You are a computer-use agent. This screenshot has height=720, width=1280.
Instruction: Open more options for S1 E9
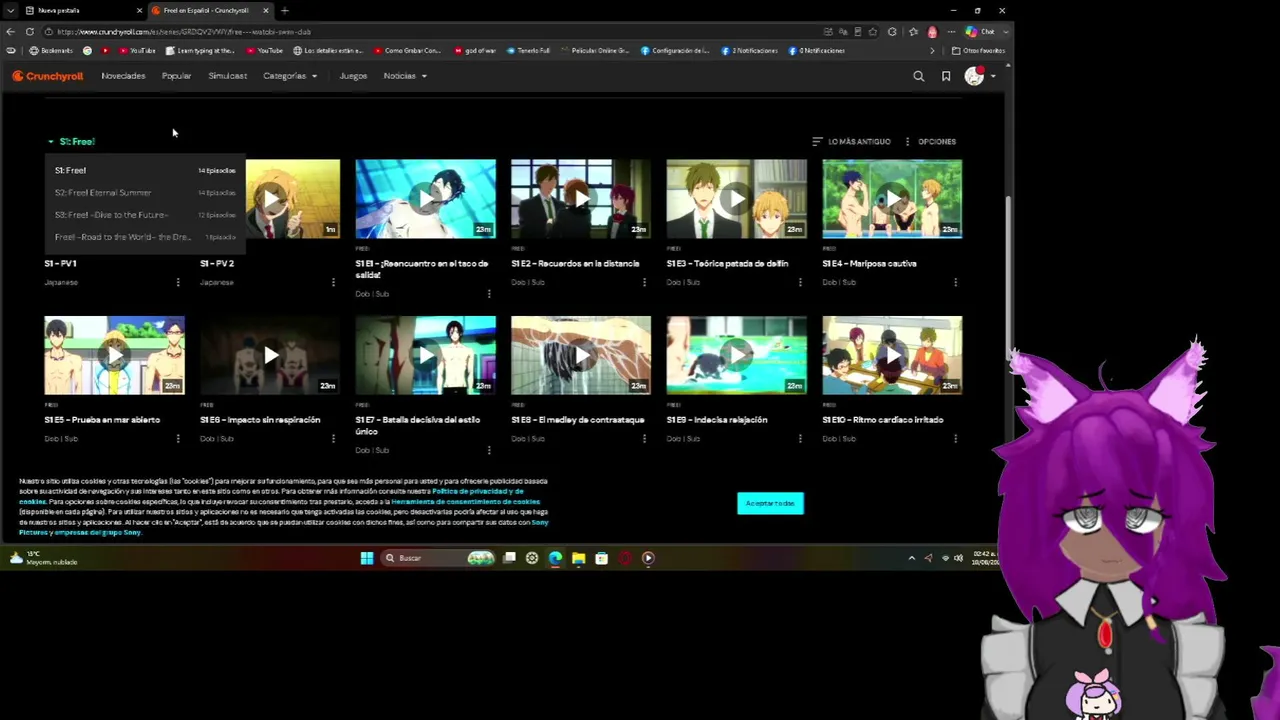[x=800, y=438]
